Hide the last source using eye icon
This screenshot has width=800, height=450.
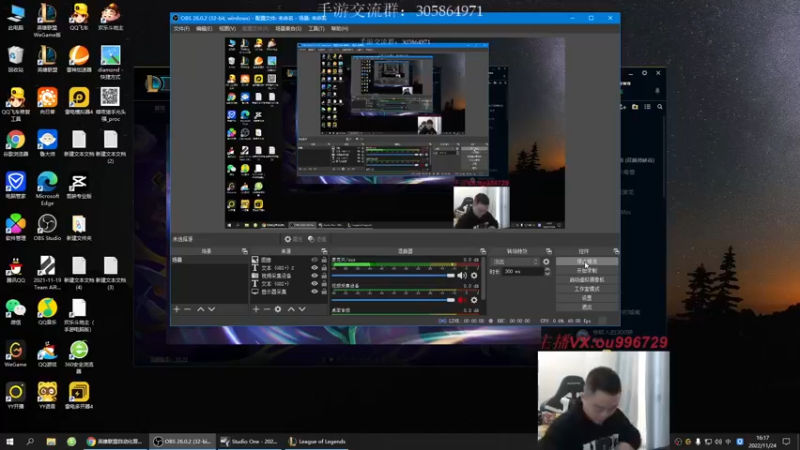click(x=314, y=291)
